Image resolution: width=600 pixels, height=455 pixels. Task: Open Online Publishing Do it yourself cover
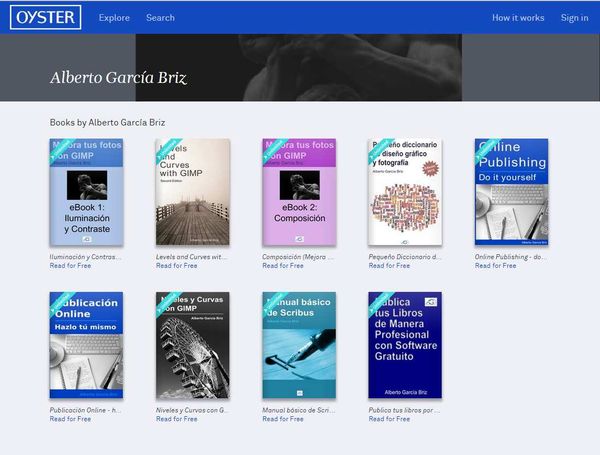512,192
